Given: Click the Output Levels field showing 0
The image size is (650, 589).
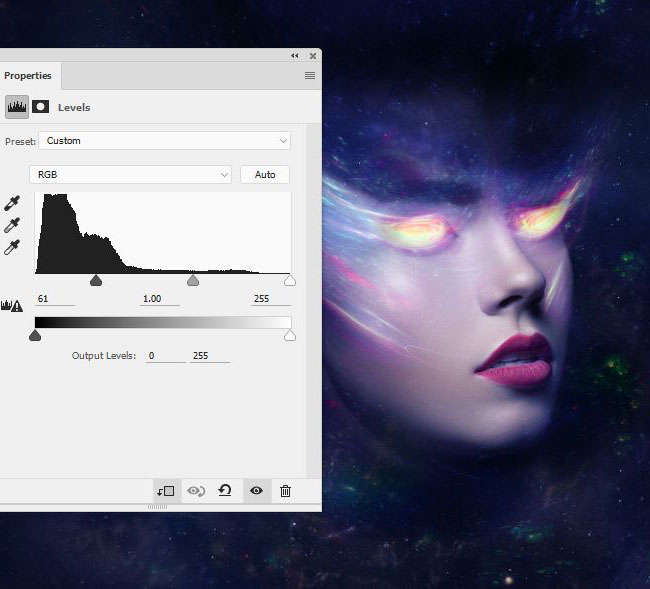Looking at the screenshot, I should tap(166, 356).
